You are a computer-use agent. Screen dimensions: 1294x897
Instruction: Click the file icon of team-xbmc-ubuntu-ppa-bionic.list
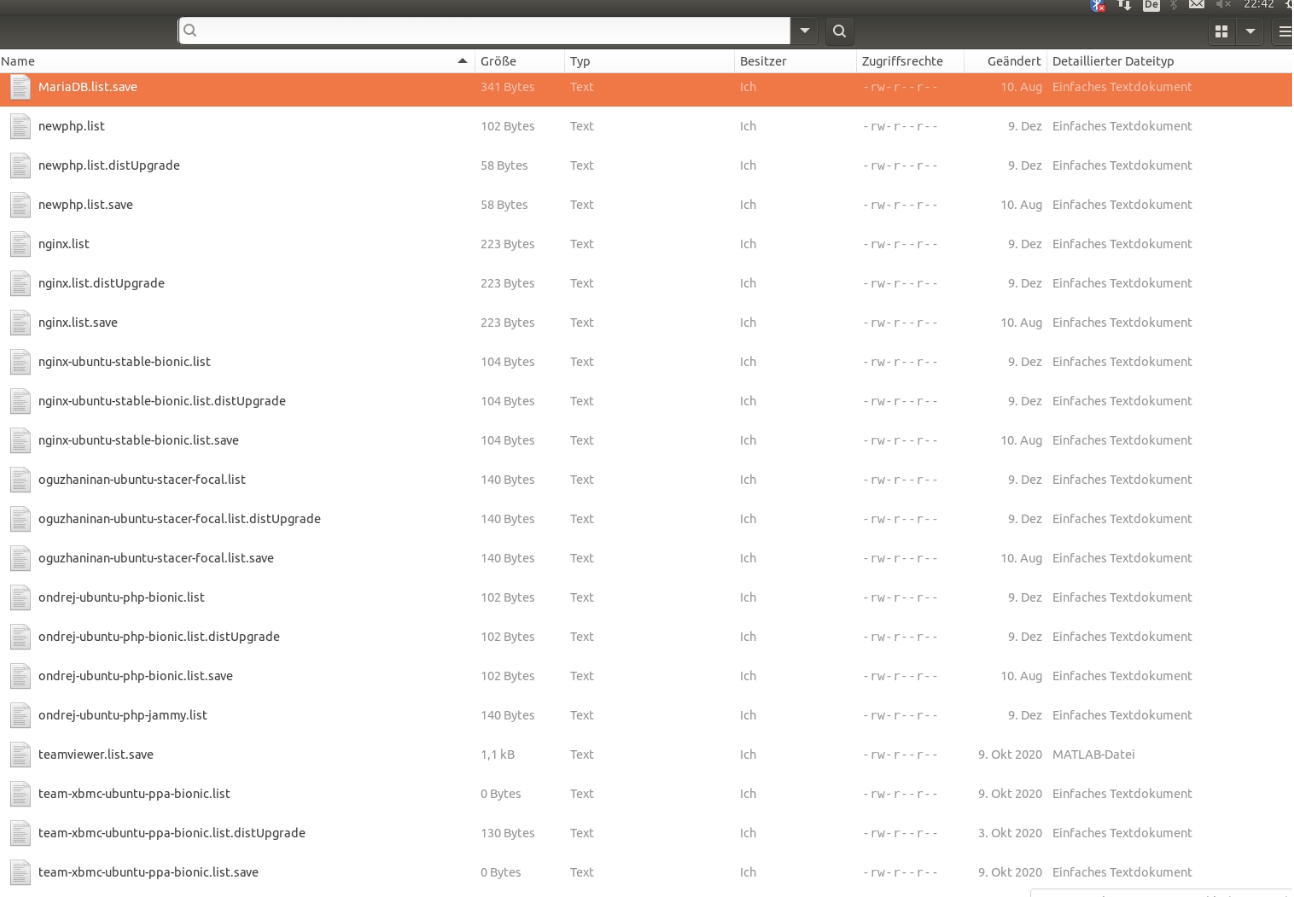tap(20, 793)
